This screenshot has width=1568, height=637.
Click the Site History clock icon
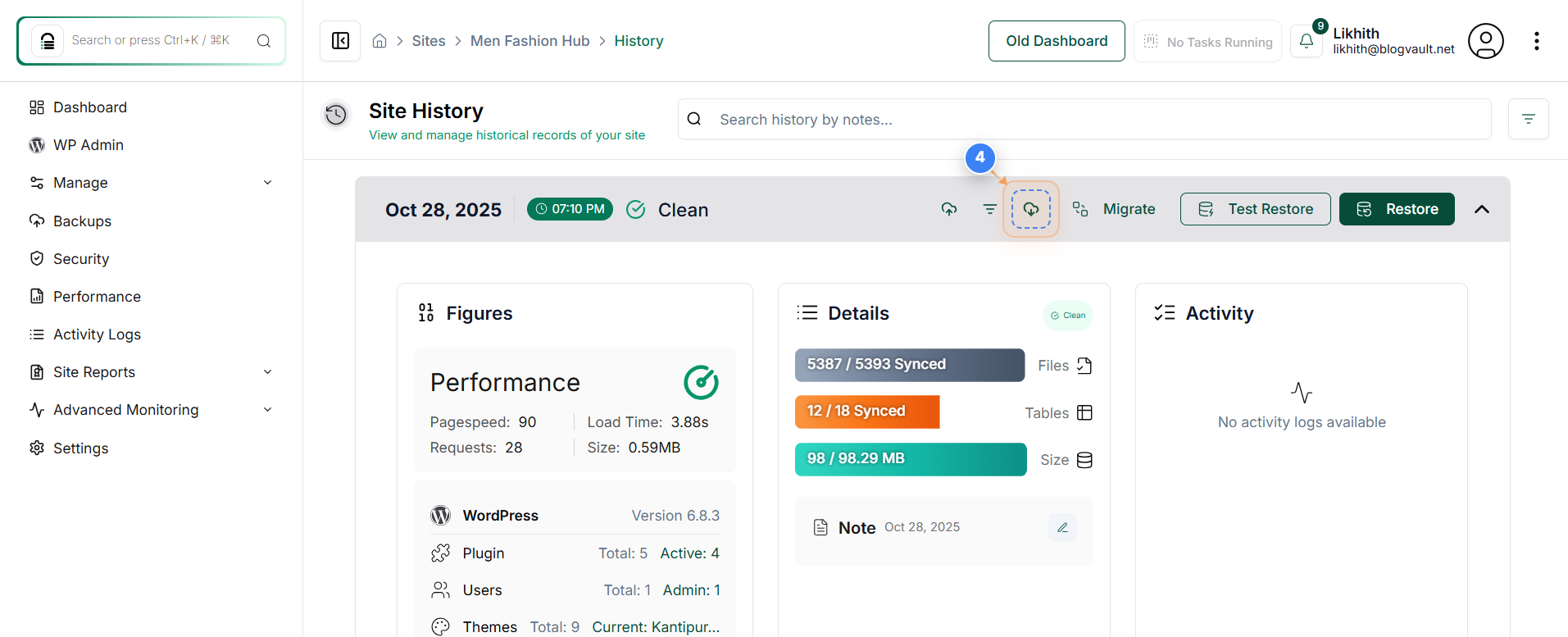pos(336,115)
